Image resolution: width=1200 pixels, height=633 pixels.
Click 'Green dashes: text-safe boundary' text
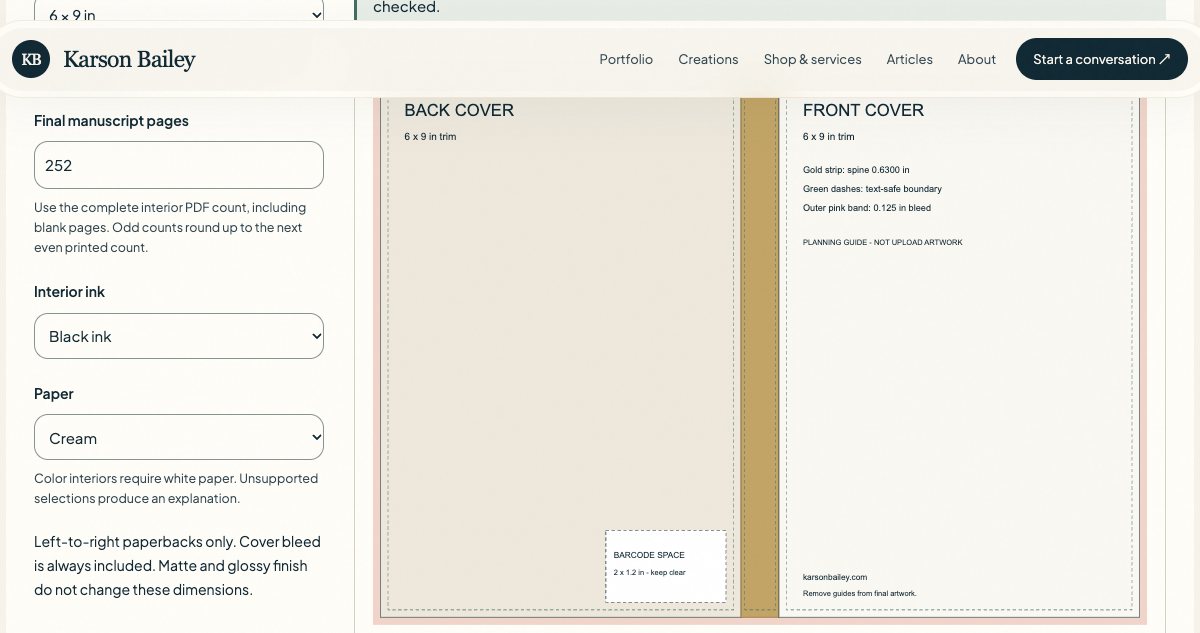click(x=872, y=189)
